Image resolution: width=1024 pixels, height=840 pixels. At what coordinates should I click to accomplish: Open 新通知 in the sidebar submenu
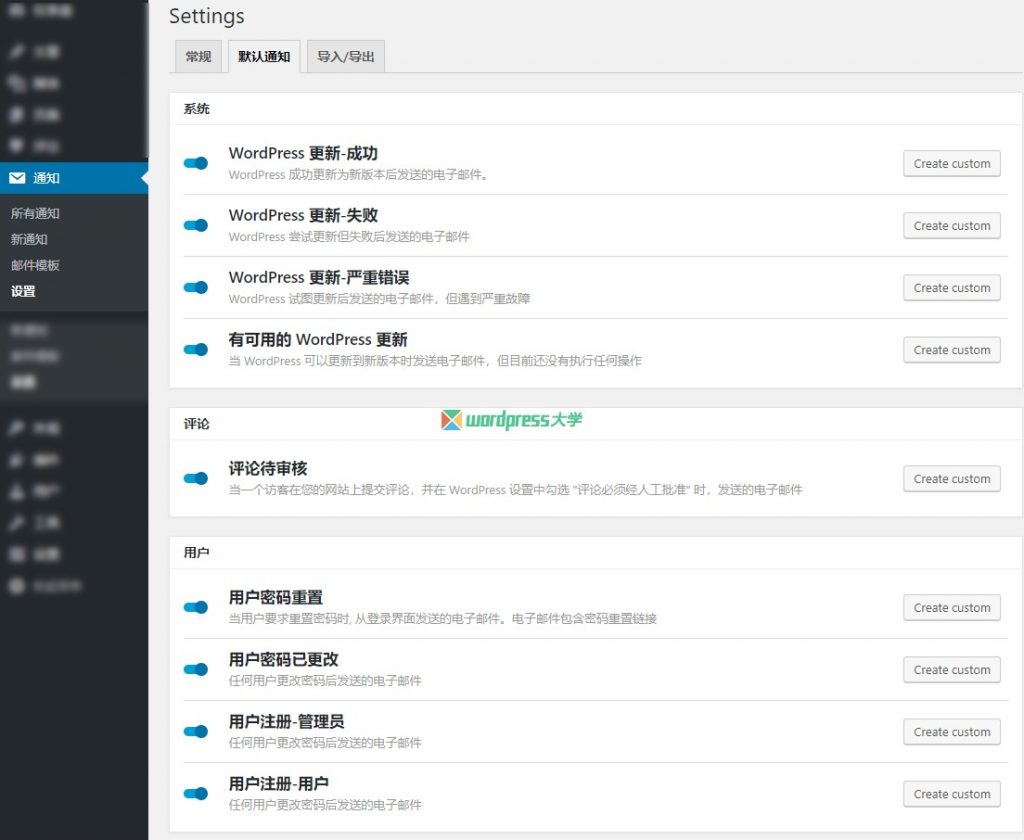[29, 239]
